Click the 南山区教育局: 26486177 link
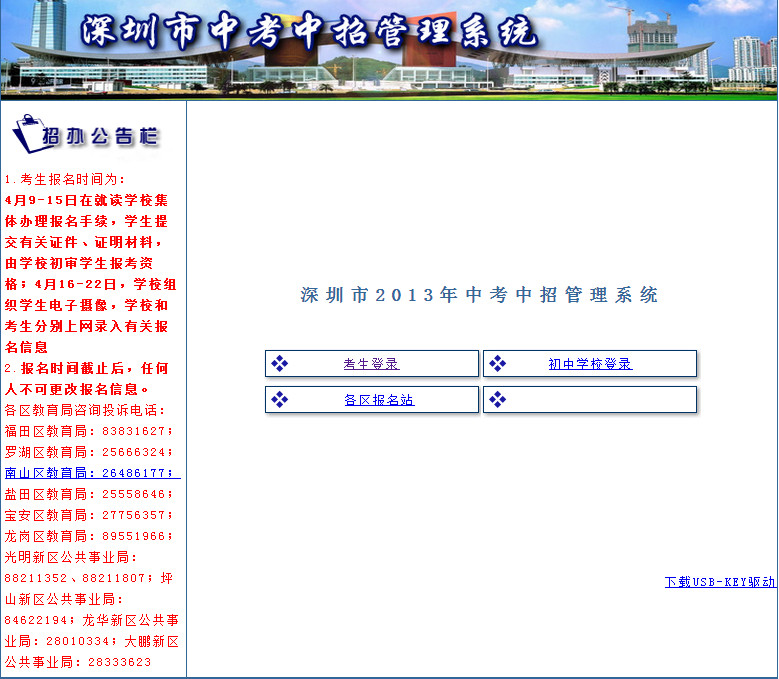This screenshot has width=779, height=679. [x=92, y=473]
